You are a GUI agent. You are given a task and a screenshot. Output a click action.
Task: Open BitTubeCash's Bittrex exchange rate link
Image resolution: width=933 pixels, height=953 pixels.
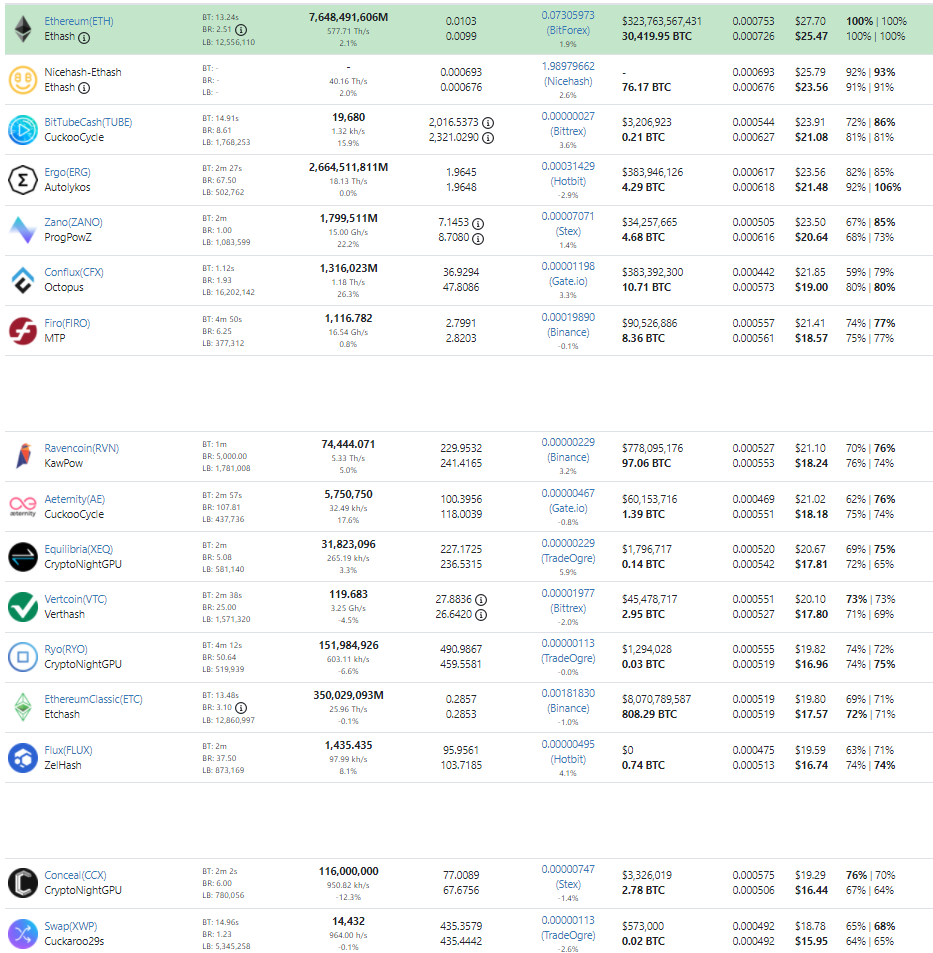[x=568, y=123]
